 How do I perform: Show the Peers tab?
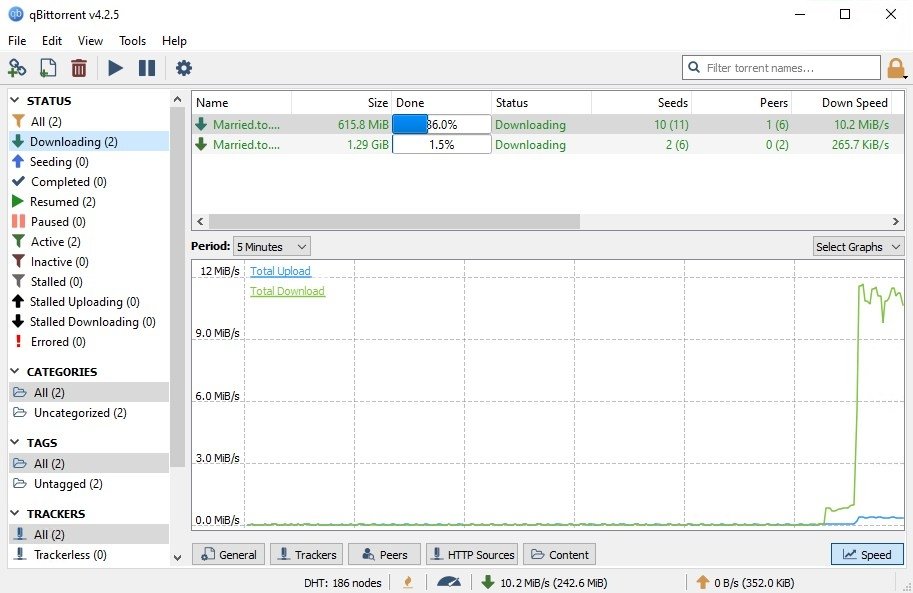(383, 554)
